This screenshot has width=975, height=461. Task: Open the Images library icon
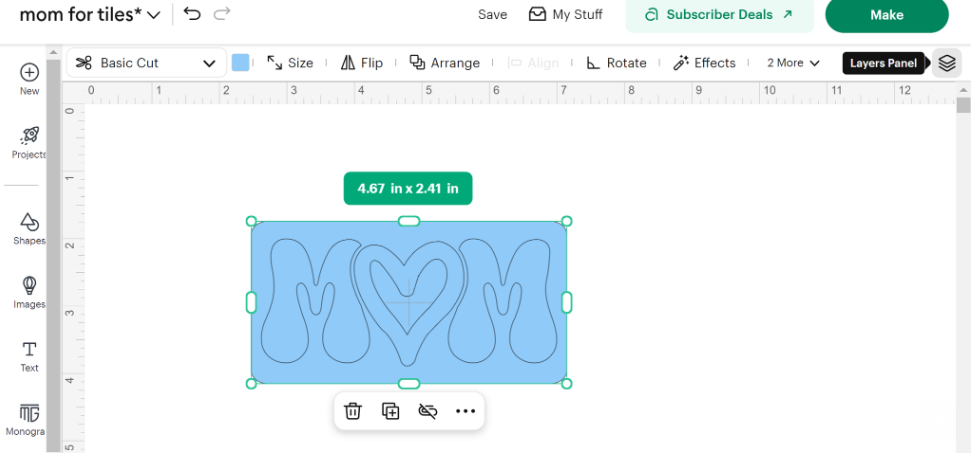(29, 286)
